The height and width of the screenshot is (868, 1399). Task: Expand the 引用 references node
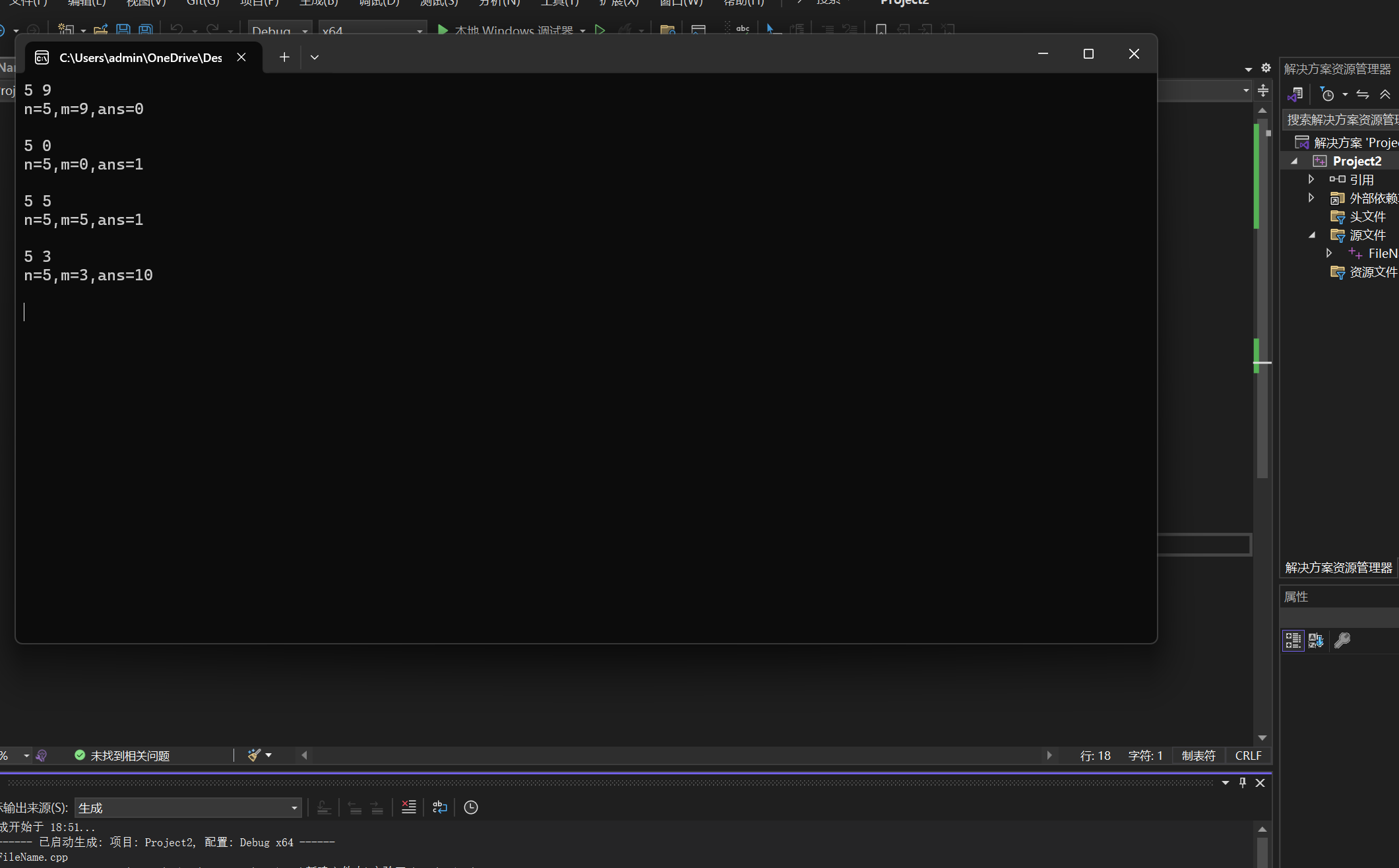click(1311, 179)
